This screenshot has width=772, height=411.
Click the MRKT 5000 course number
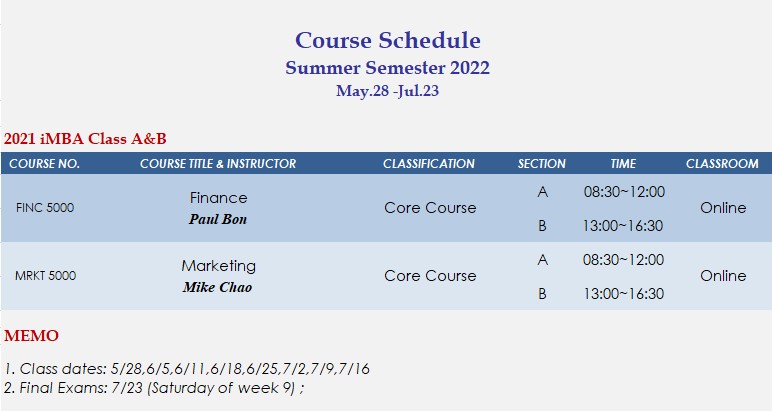click(x=45, y=276)
